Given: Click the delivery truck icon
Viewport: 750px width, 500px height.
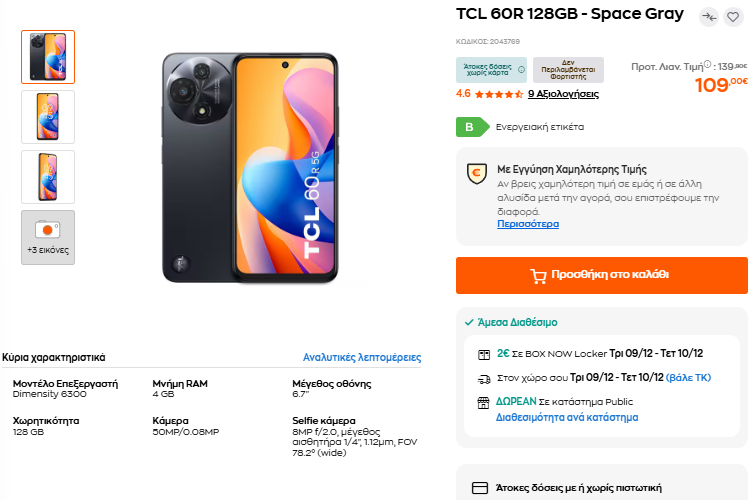Looking at the screenshot, I should tap(484, 378).
